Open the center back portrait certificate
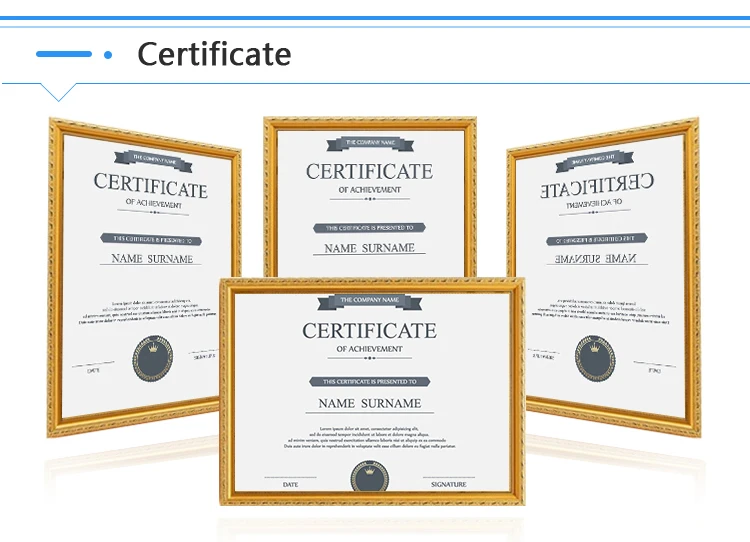The height and width of the screenshot is (542, 750). pyautogui.click(x=370, y=197)
